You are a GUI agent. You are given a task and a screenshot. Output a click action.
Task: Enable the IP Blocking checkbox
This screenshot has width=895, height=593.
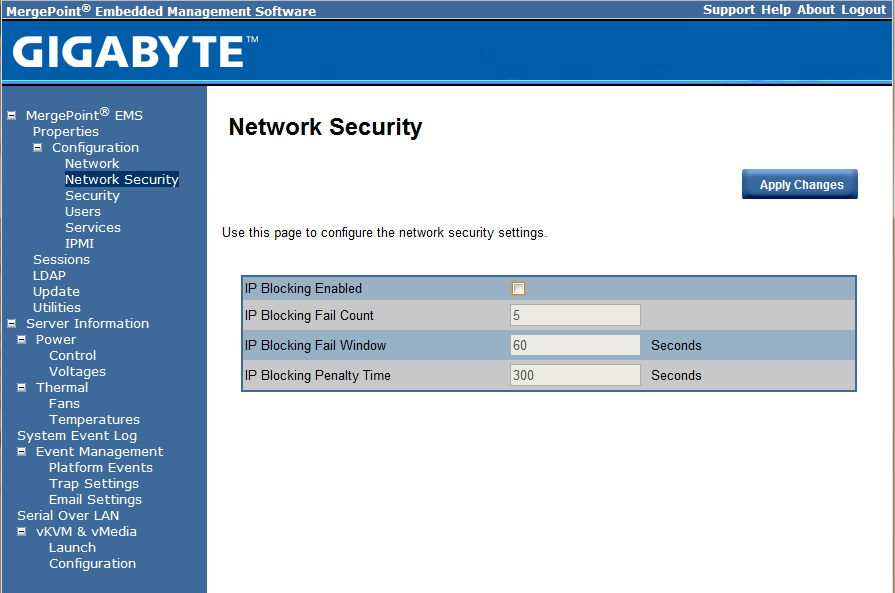pyautogui.click(x=518, y=289)
